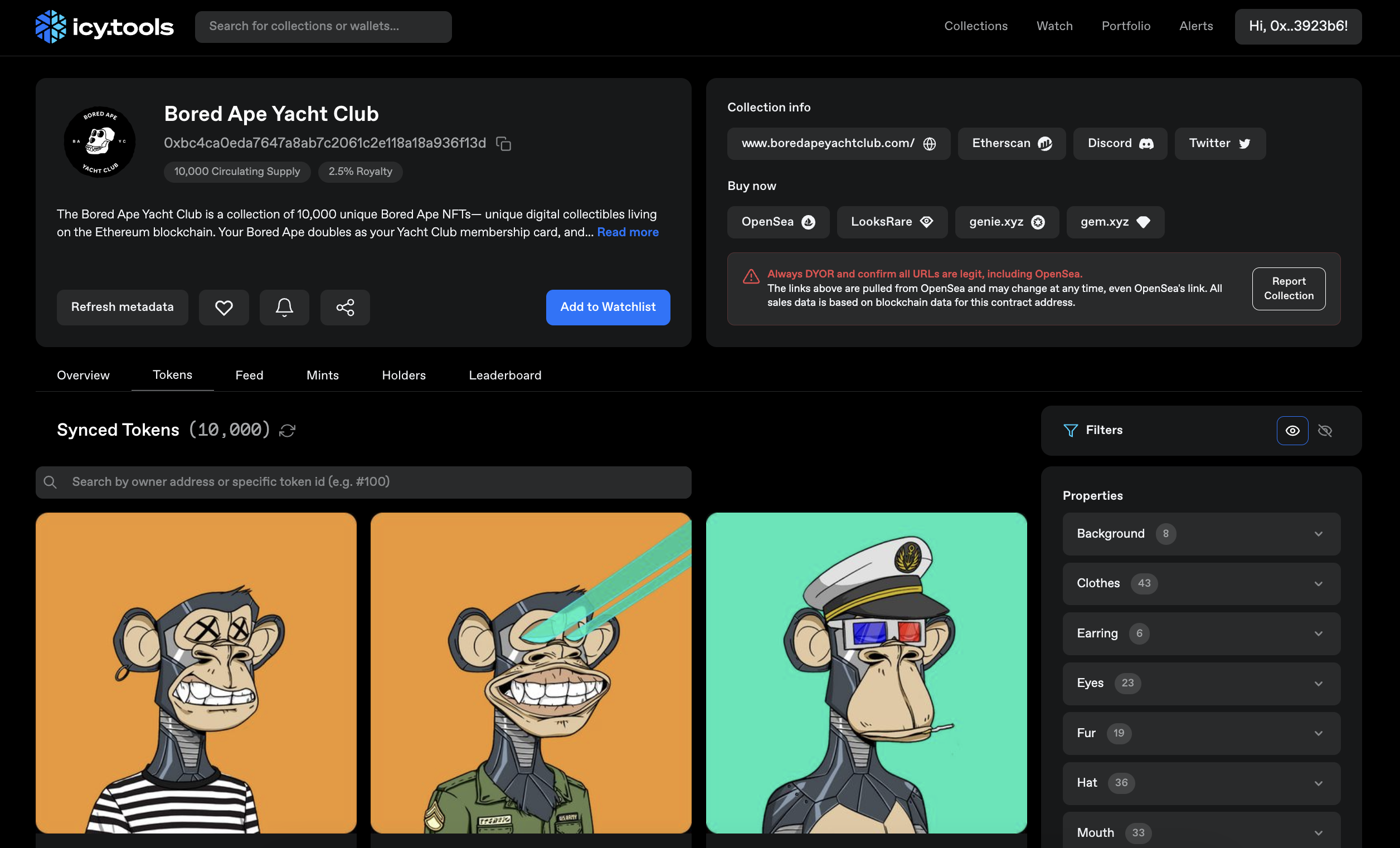Expand the Mouth property filter
Screen dimensions: 1400x848
(1201, 830)
